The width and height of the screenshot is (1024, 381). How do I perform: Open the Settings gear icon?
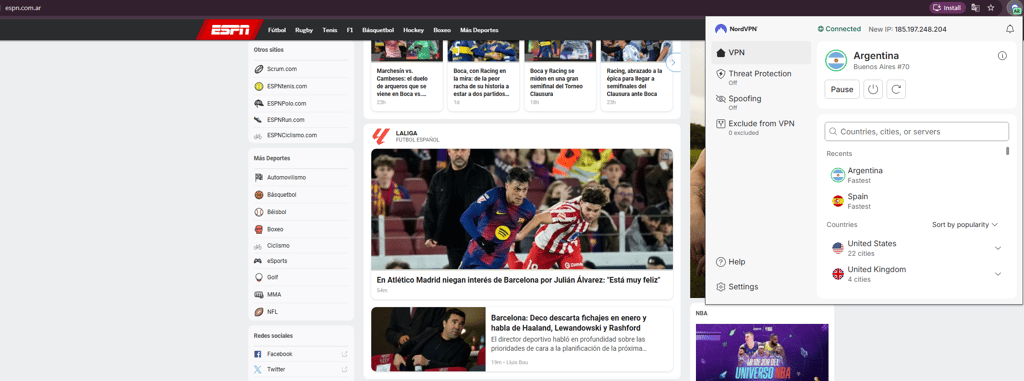[x=721, y=287]
